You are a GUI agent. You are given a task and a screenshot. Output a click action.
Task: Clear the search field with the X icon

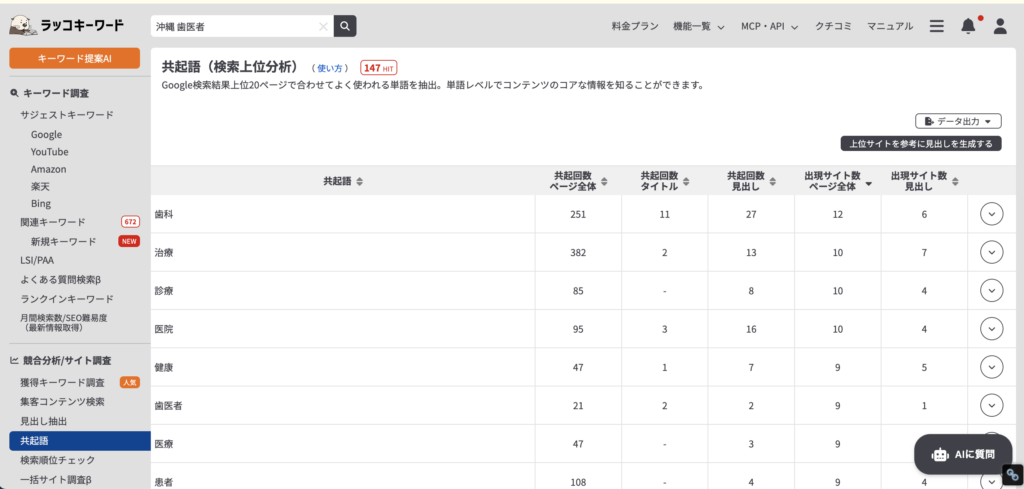[323, 27]
